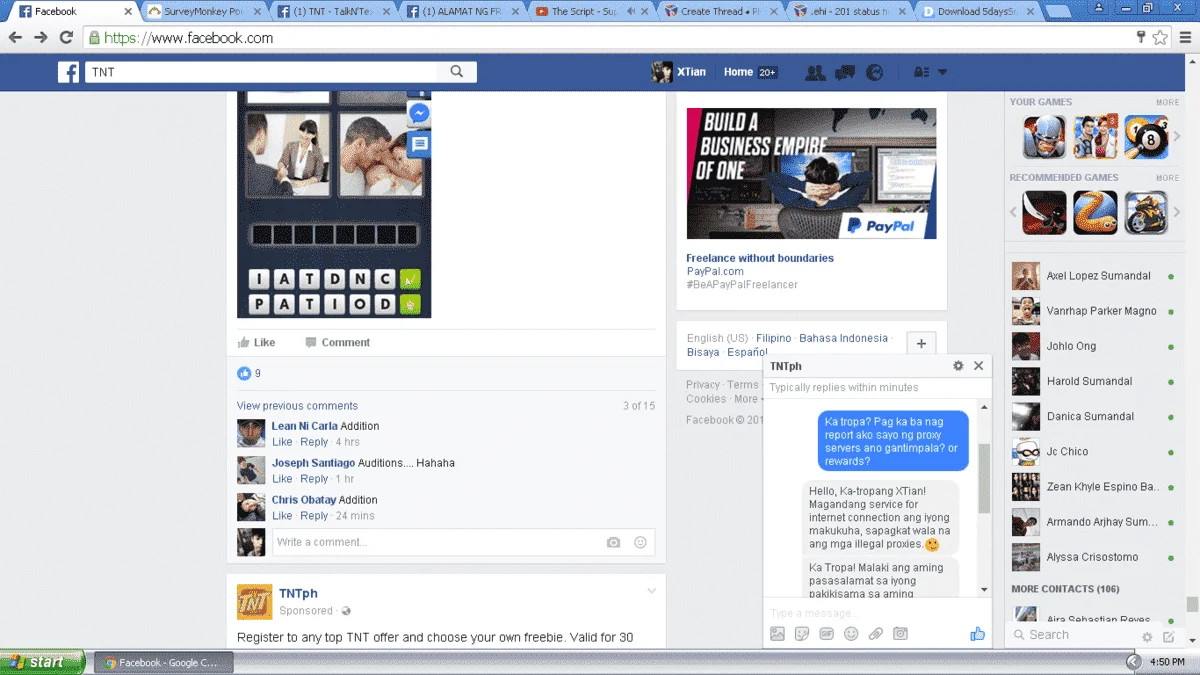Image resolution: width=1200 pixels, height=675 pixels.
Task: Attach a photo via the comment camera icon
Action: coord(613,542)
